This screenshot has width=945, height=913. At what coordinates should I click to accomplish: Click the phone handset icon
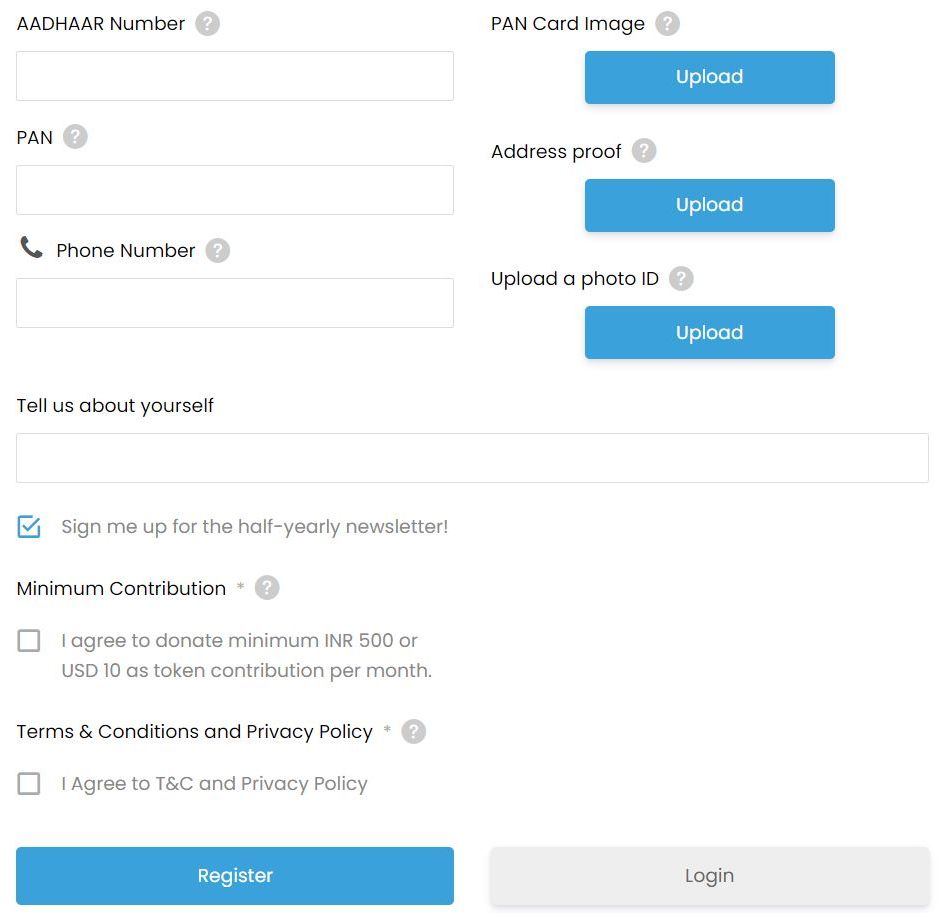[31, 247]
